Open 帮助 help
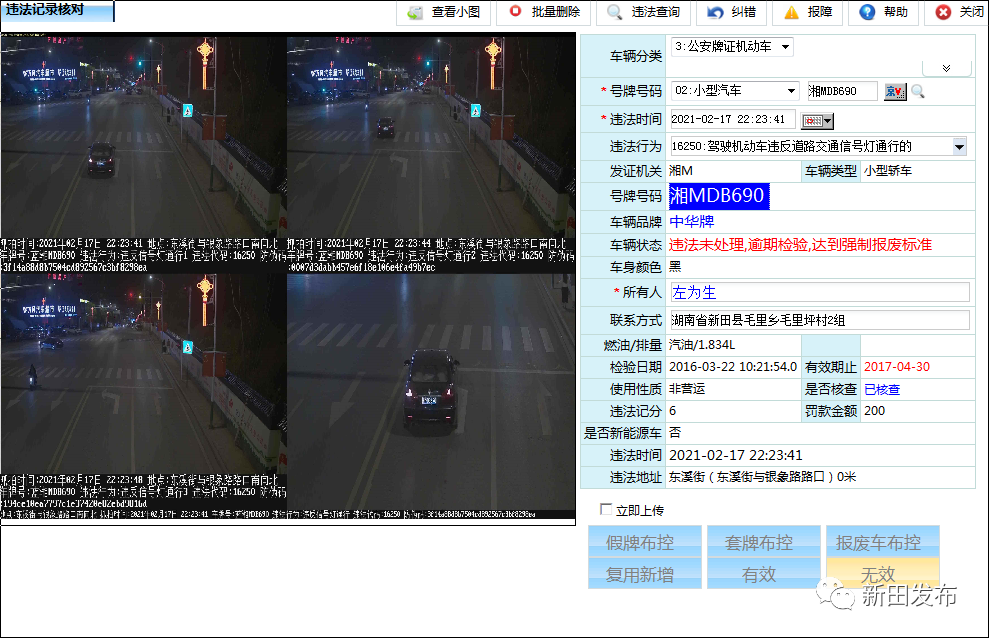This screenshot has height=638, width=989. 884,12
